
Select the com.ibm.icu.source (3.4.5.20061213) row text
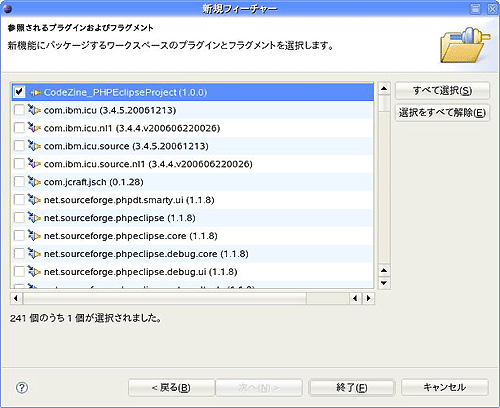click(126, 146)
